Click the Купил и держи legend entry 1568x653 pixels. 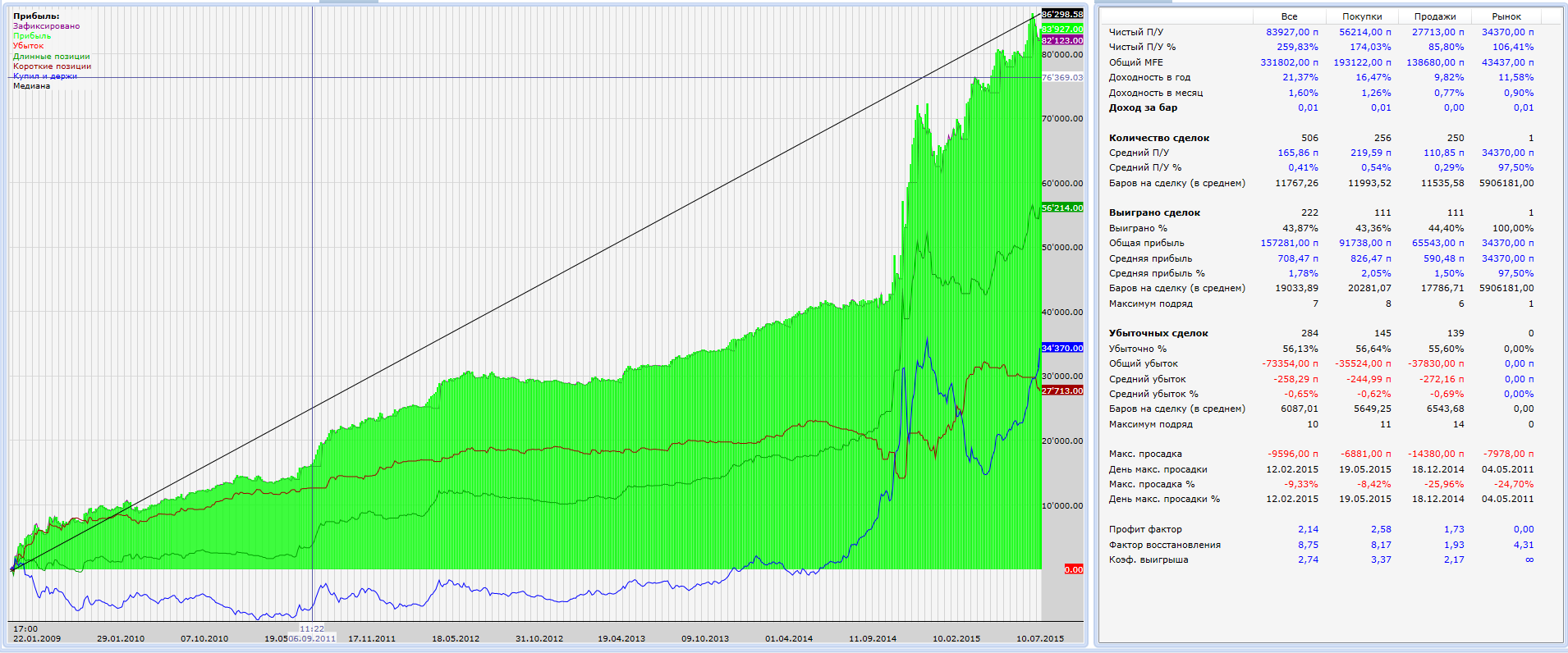click(x=45, y=76)
